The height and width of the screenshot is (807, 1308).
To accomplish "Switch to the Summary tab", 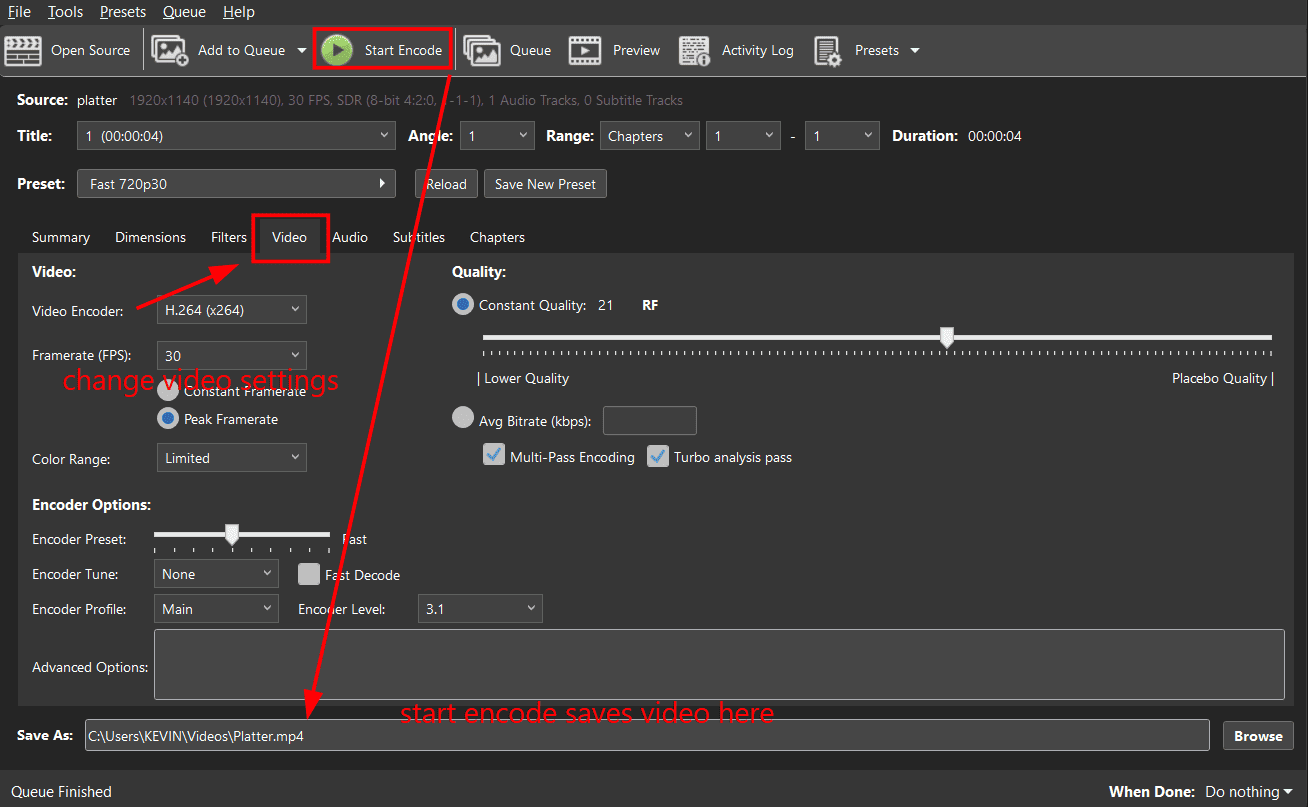I will (61, 237).
